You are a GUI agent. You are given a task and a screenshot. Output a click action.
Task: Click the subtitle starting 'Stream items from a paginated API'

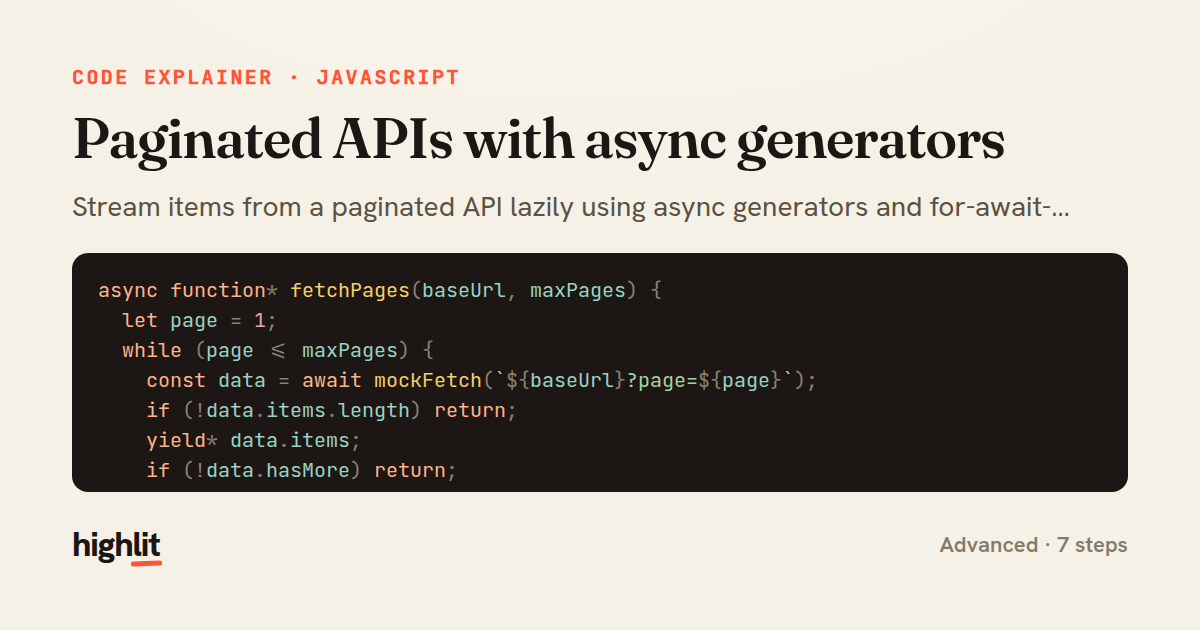pyautogui.click(x=571, y=208)
